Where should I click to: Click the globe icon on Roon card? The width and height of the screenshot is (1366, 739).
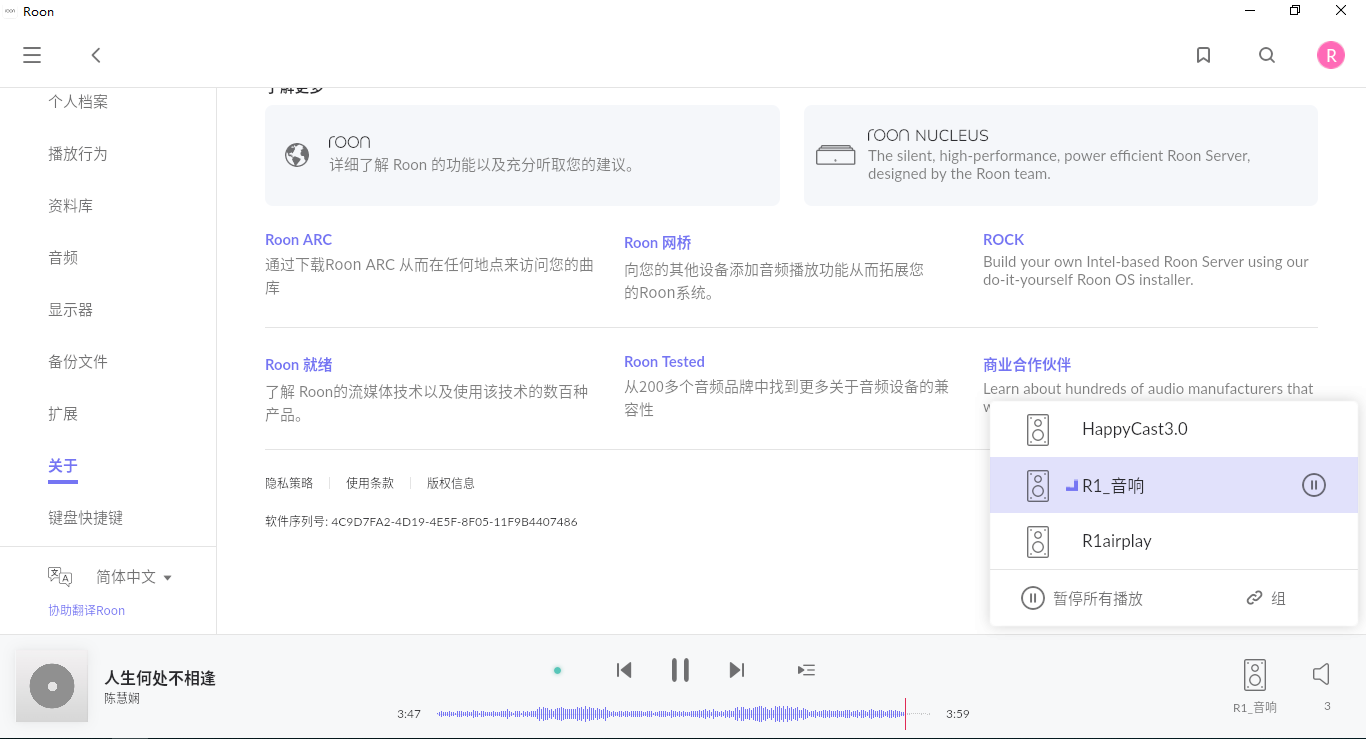pos(297,155)
